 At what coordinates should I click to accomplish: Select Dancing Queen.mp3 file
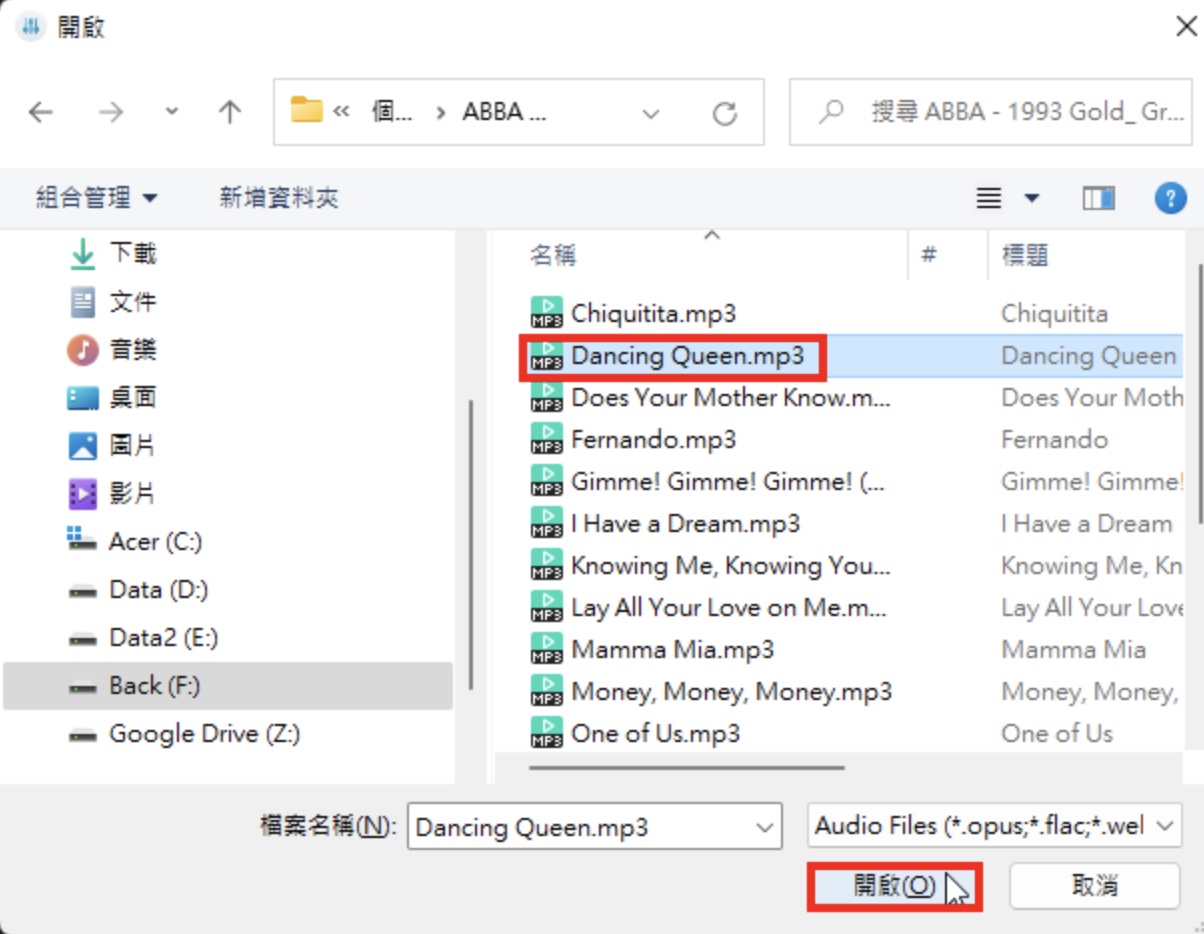tap(687, 356)
